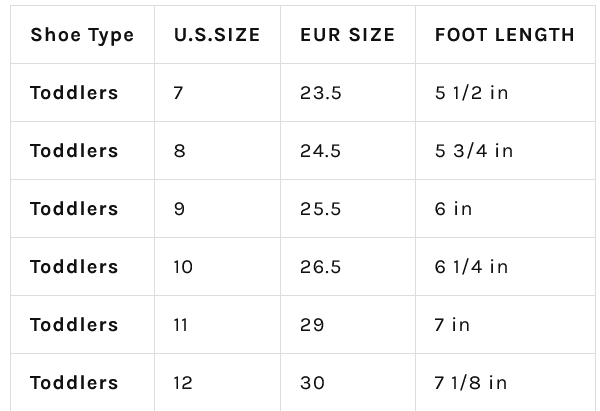Click the FOOT LENGTH column header
Image resolution: width=600 pixels, height=411 pixels.
tap(505, 35)
